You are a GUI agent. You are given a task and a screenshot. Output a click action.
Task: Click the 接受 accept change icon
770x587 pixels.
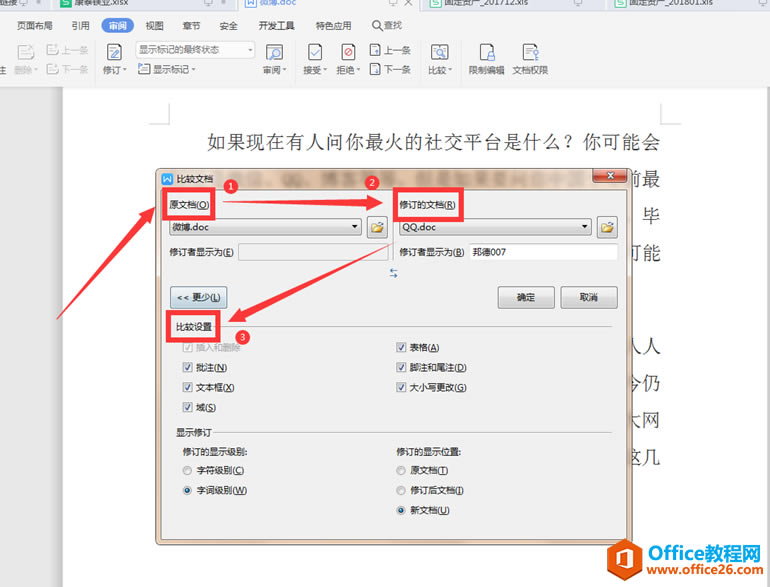315,52
